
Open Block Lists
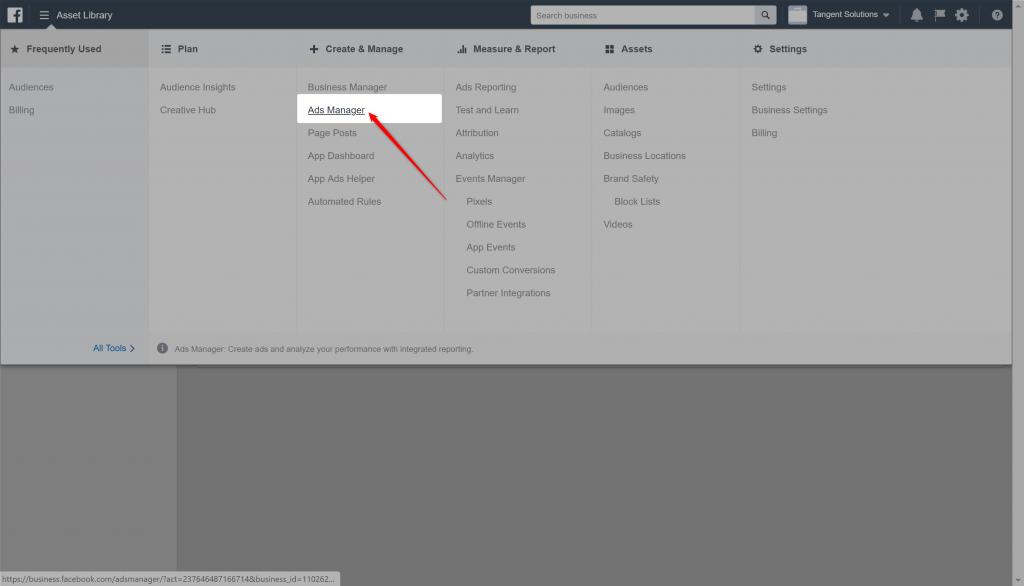click(637, 201)
